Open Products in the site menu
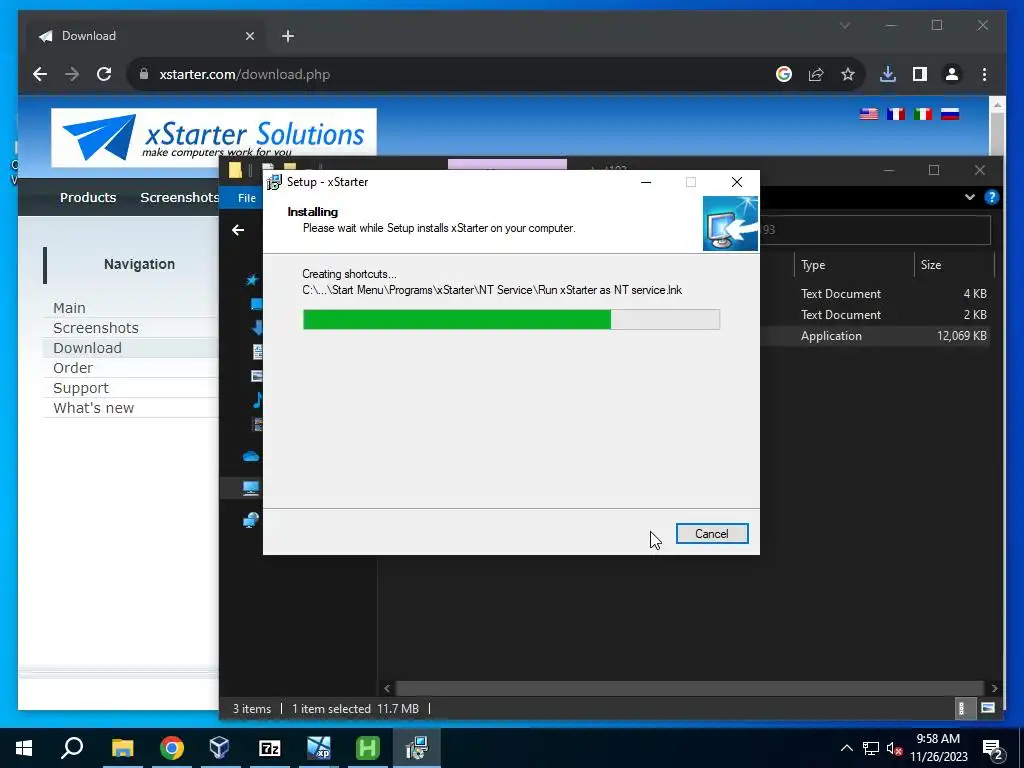 pyautogui.click(x=88, y=197)
